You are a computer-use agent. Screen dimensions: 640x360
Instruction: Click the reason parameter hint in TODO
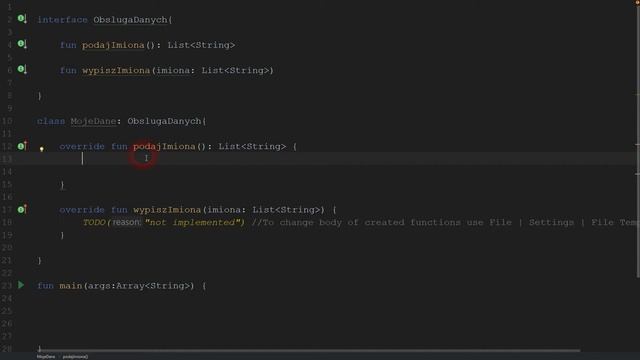pos(126,222)
